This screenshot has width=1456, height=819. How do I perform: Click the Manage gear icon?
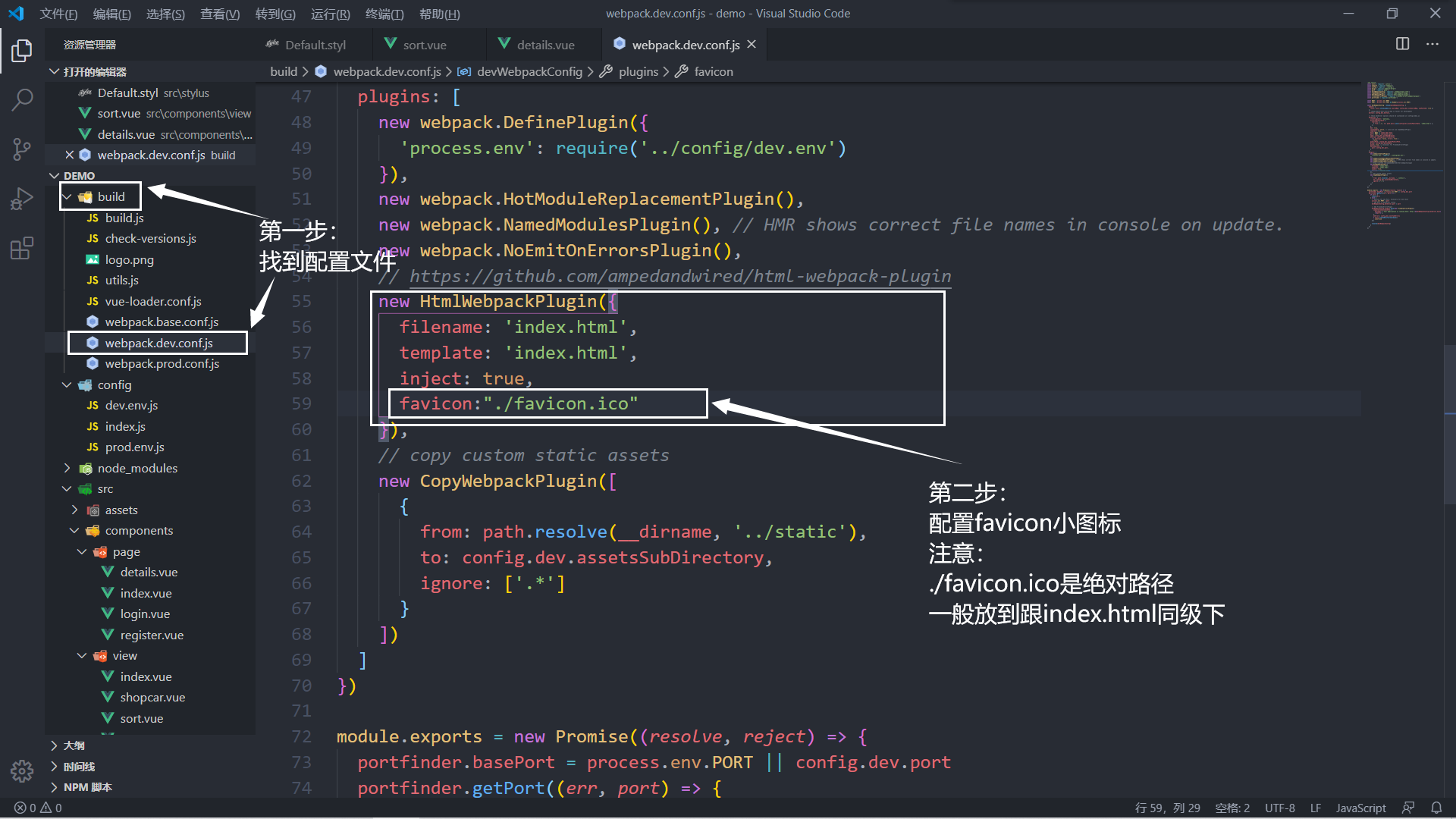coord(22,771)
